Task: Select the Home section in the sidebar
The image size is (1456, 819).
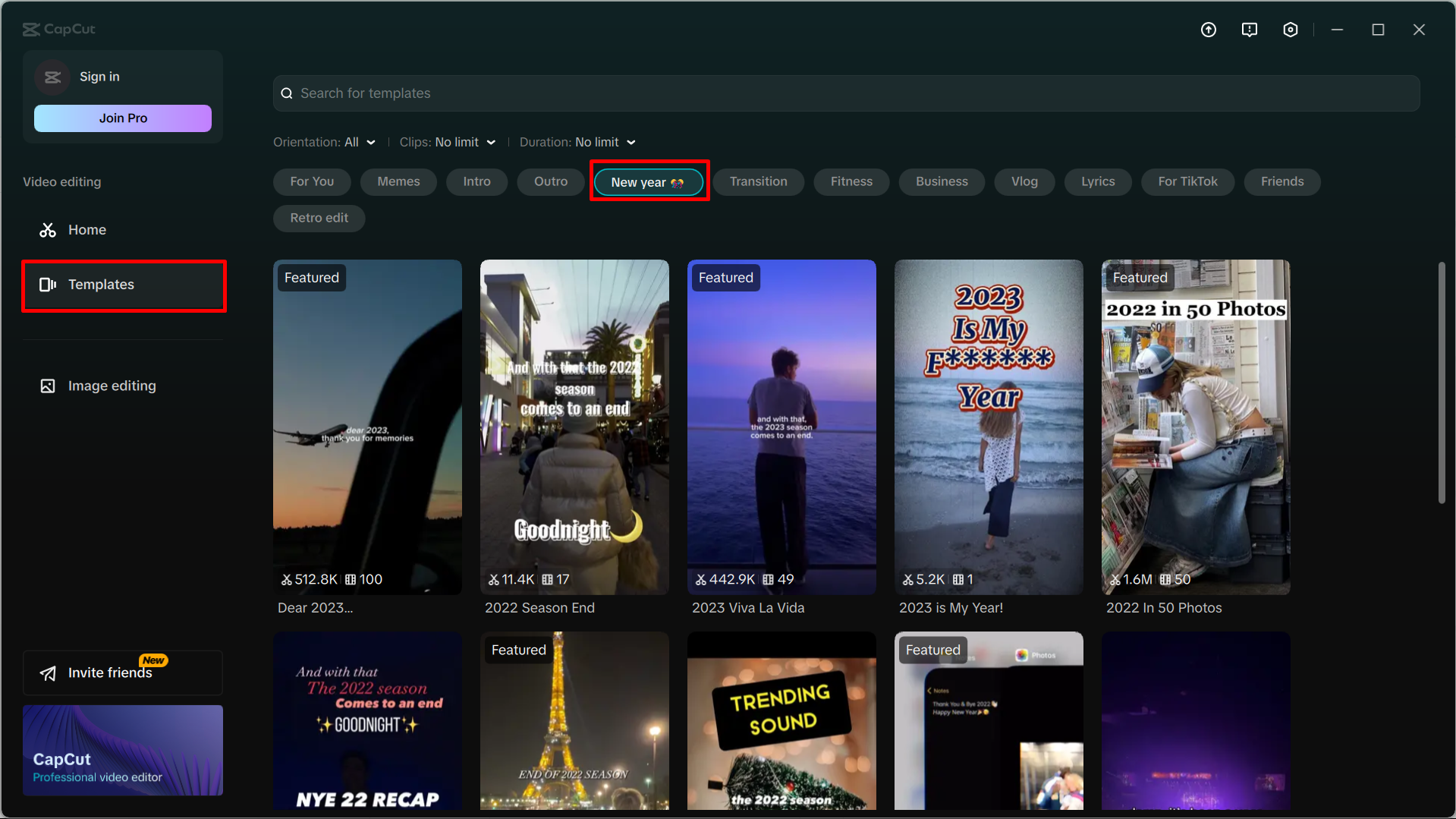Action: point(86,229)
